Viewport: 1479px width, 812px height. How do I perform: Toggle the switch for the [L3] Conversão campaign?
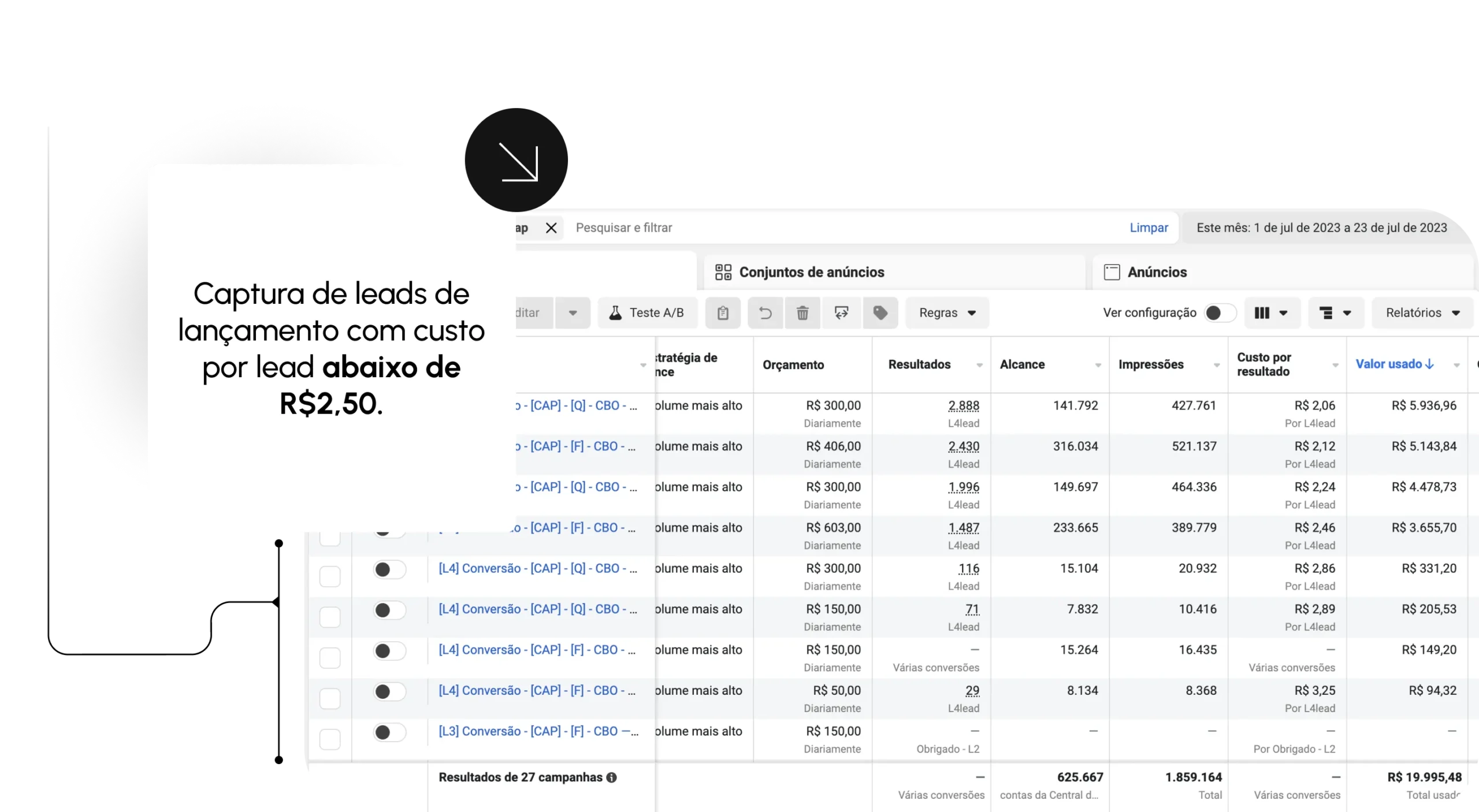[389, 733]
